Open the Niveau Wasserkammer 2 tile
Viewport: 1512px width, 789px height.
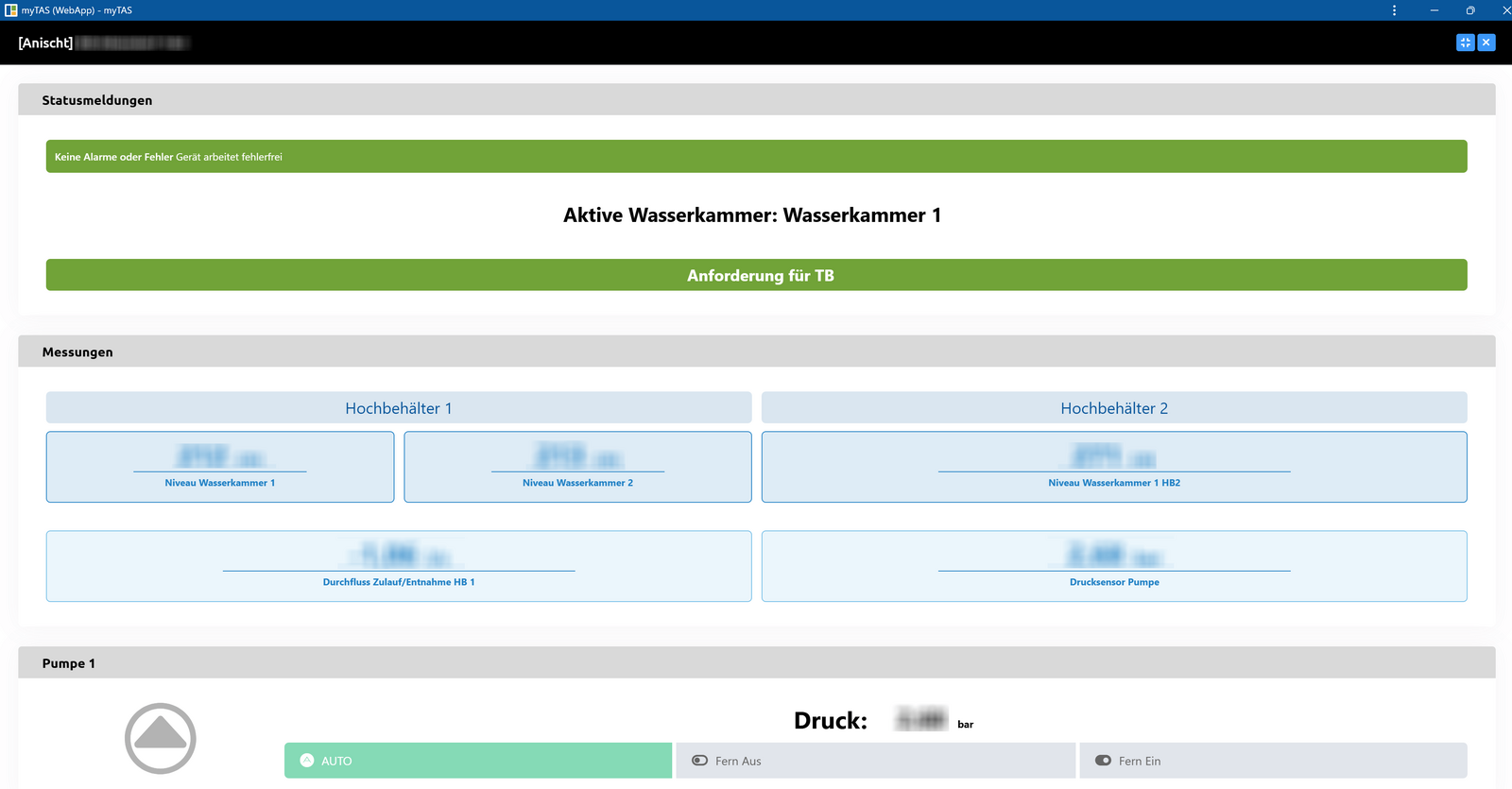(x=577, y=467)
